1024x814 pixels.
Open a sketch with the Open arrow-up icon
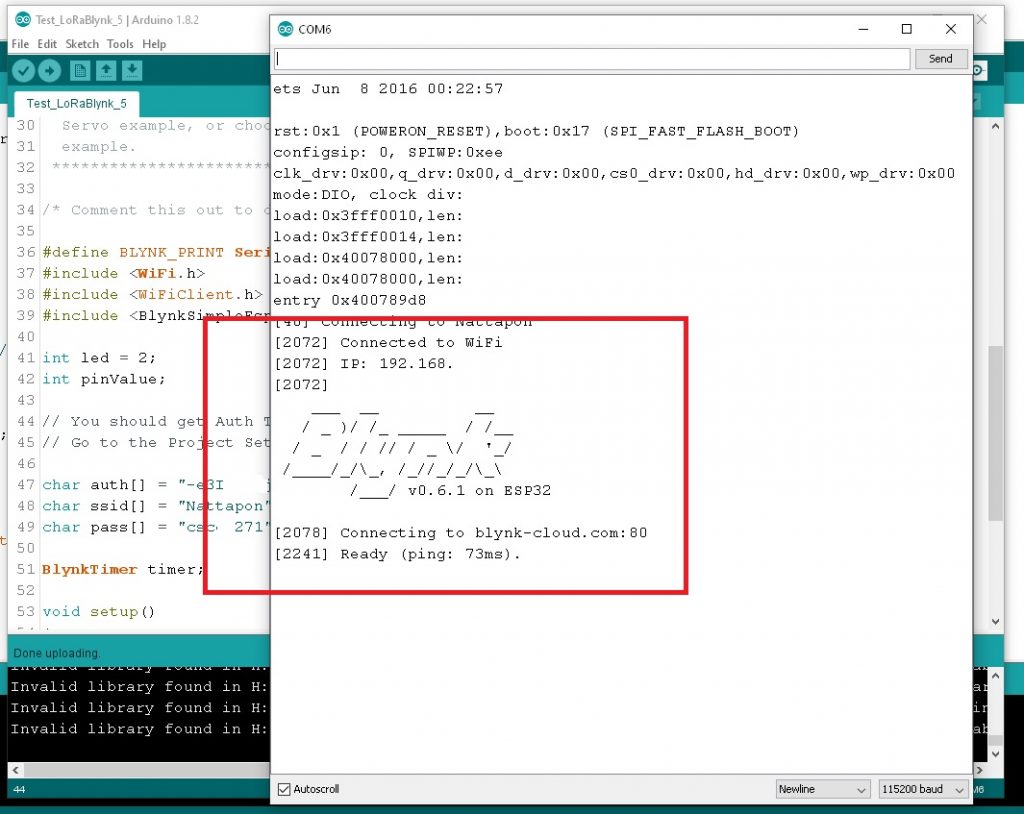click(x=106, y=71)
